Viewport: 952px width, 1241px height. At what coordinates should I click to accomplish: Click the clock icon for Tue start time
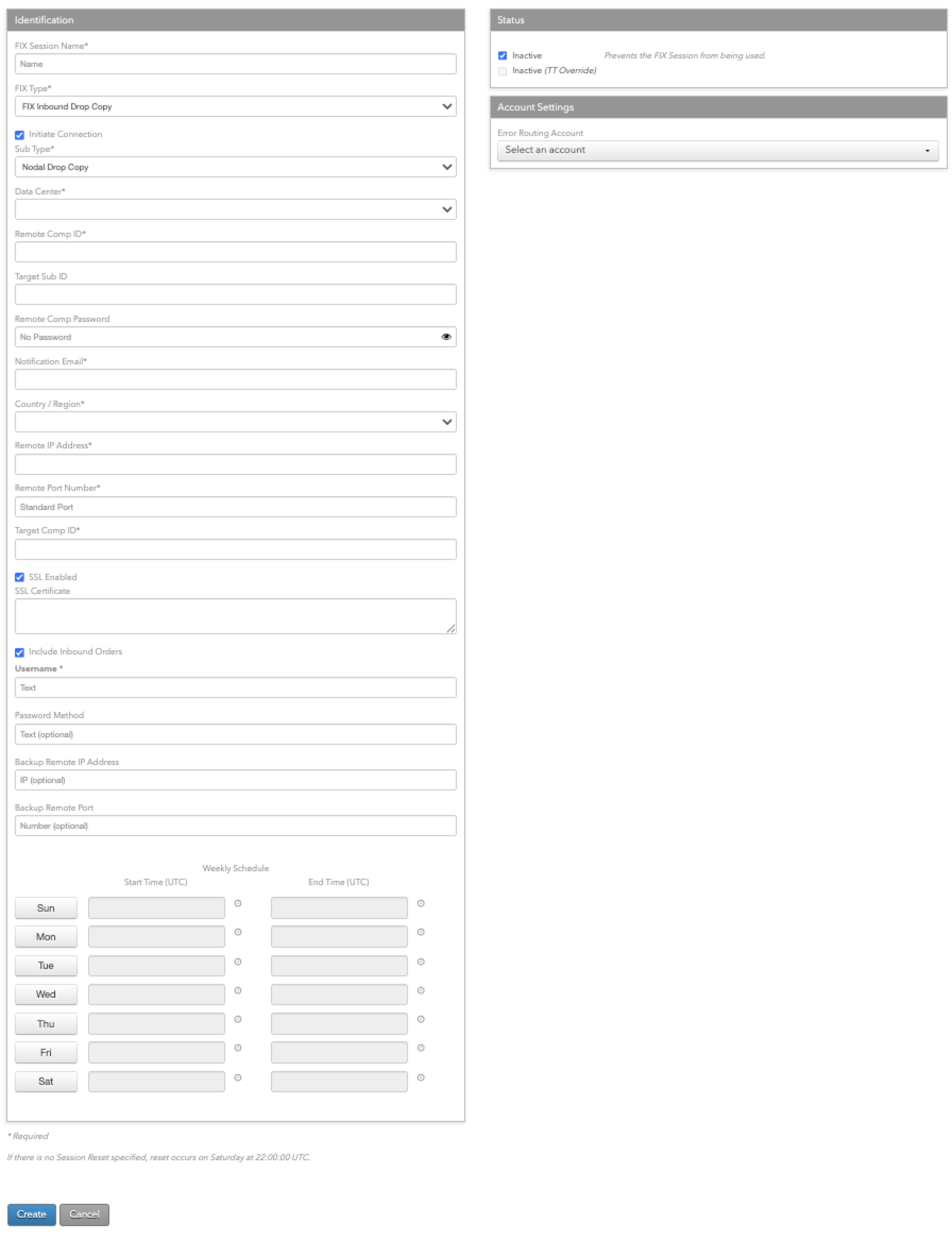pyautogui.click(x=238, y=962)
